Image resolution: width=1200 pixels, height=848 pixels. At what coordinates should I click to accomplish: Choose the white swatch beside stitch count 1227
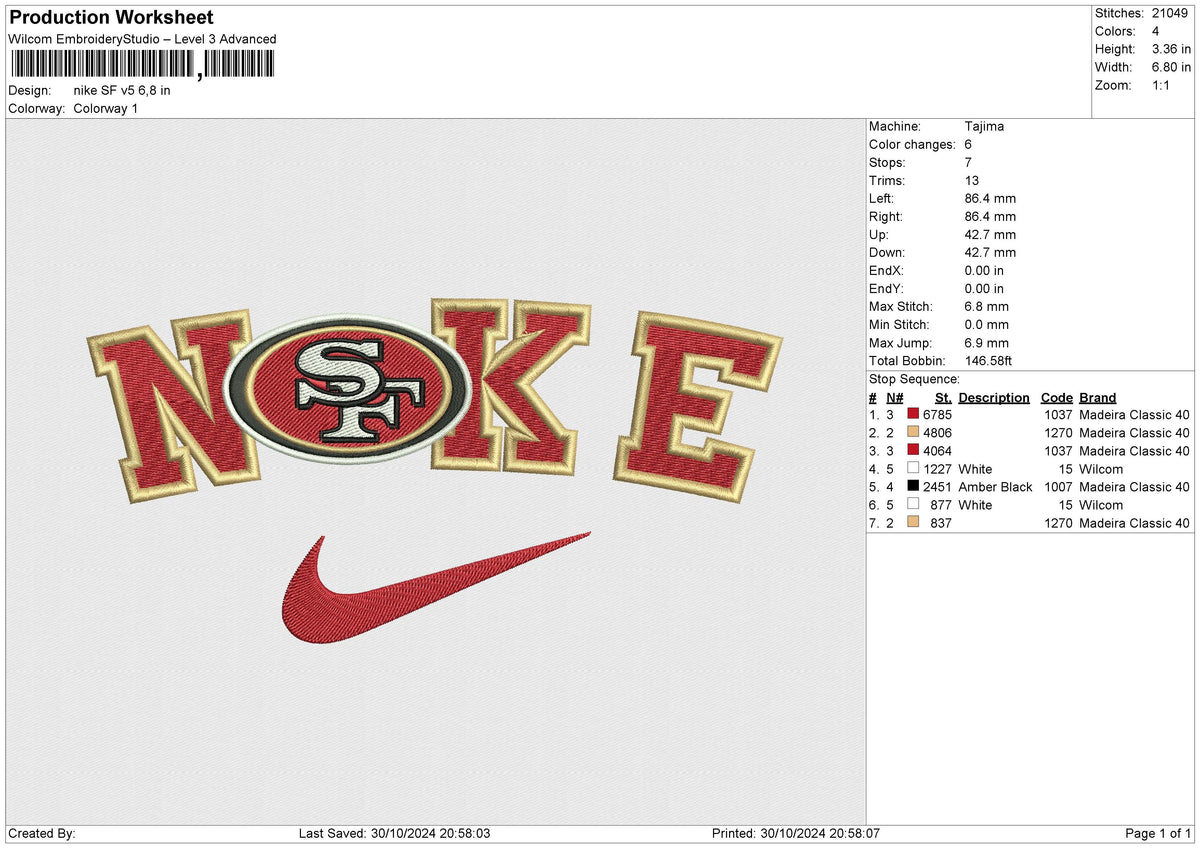(913, 469)
